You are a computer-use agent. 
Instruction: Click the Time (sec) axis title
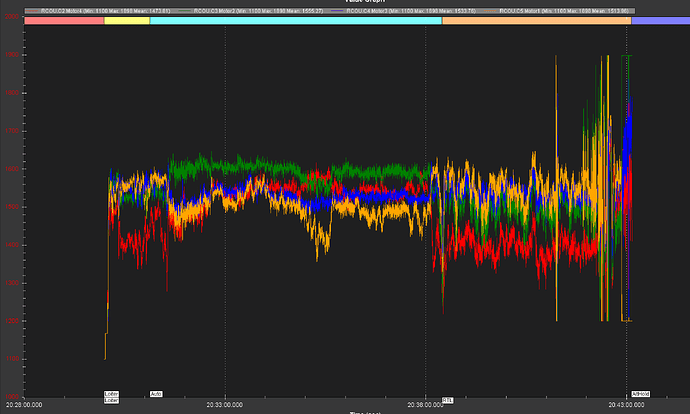point(366,412)
